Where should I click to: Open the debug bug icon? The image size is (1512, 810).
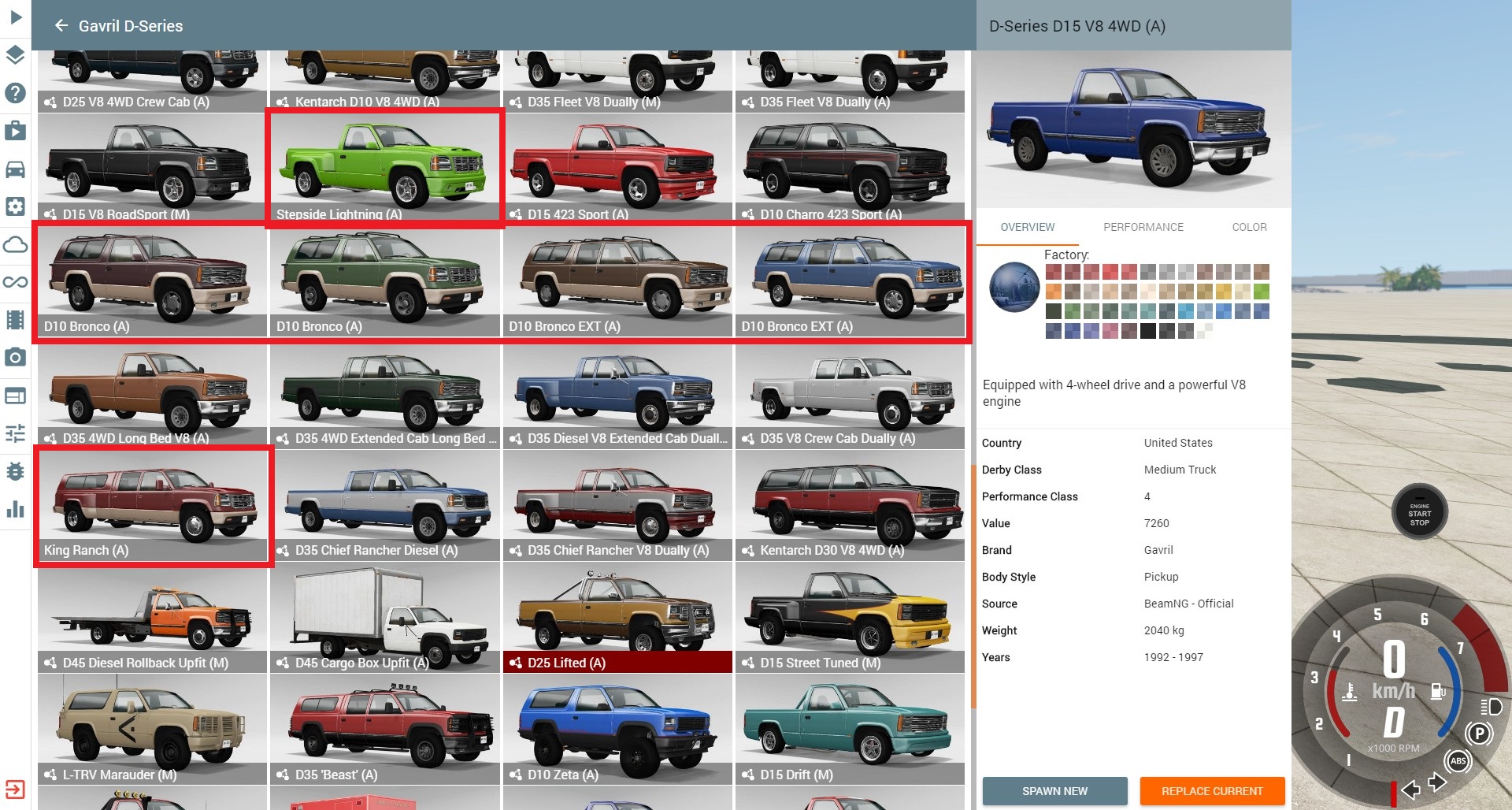coord(15,471)
